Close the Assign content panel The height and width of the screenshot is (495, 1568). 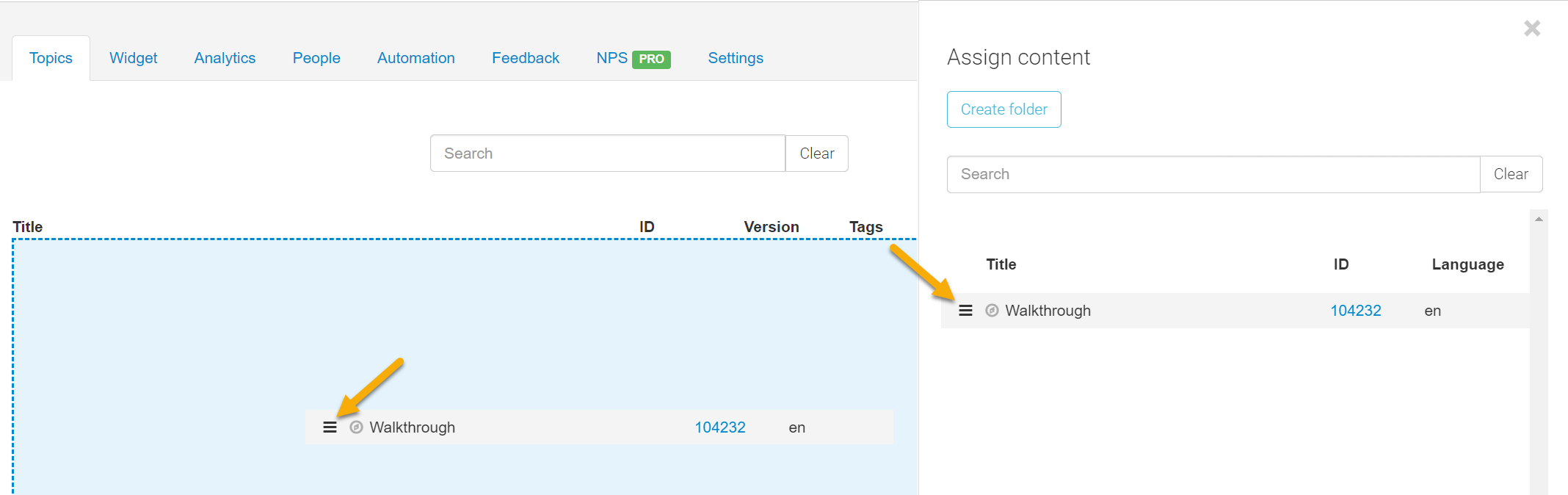[x=1531, y=29]
